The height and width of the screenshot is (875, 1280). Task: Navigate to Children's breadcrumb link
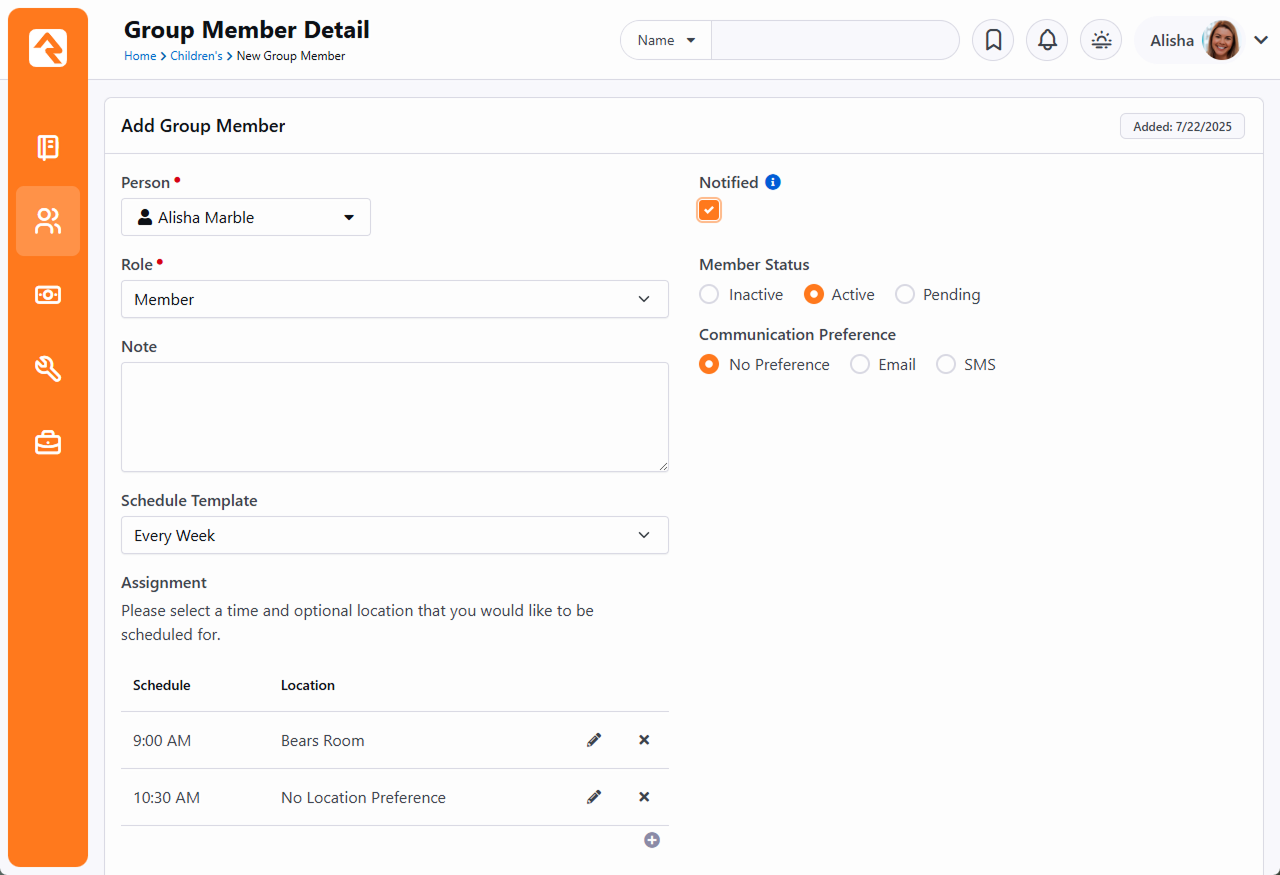coord(196,56)
